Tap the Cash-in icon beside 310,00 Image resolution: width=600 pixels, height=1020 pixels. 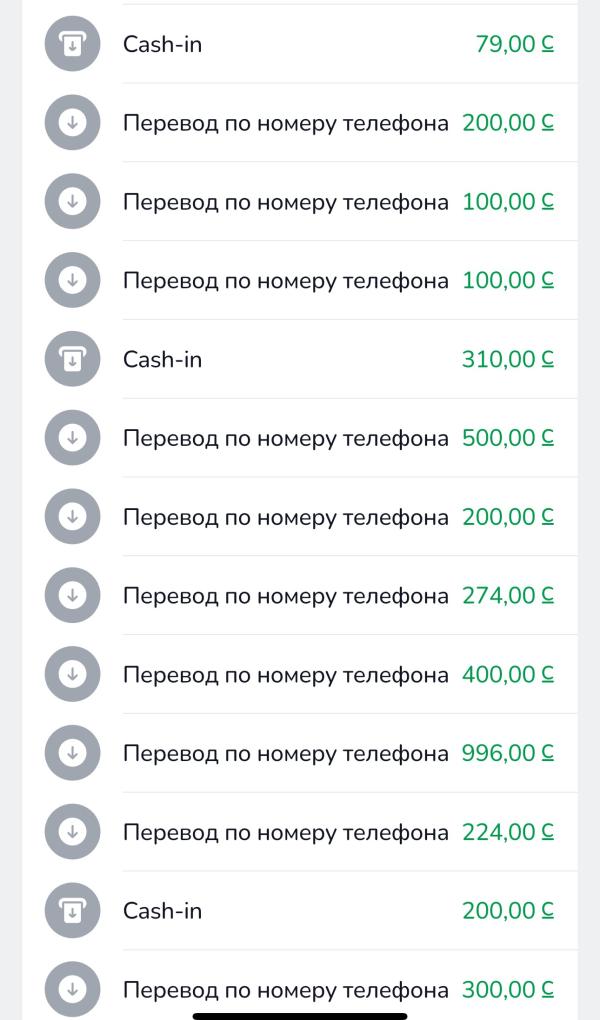coord(72,359)
